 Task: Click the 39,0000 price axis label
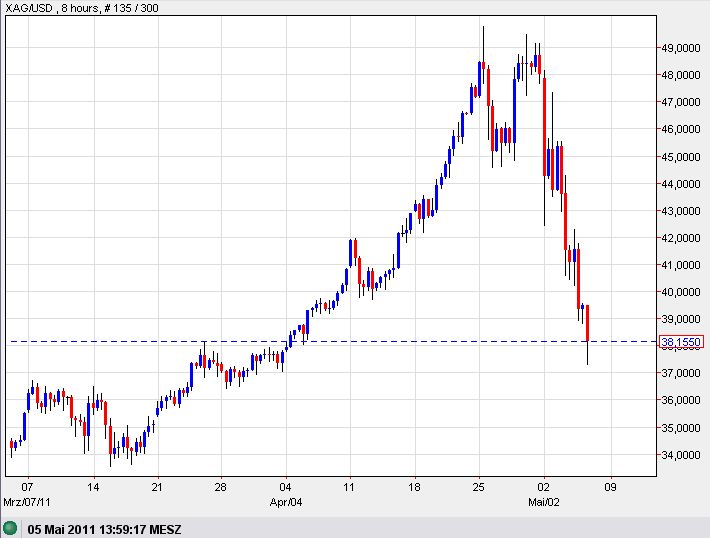click(x=681, y=319)
